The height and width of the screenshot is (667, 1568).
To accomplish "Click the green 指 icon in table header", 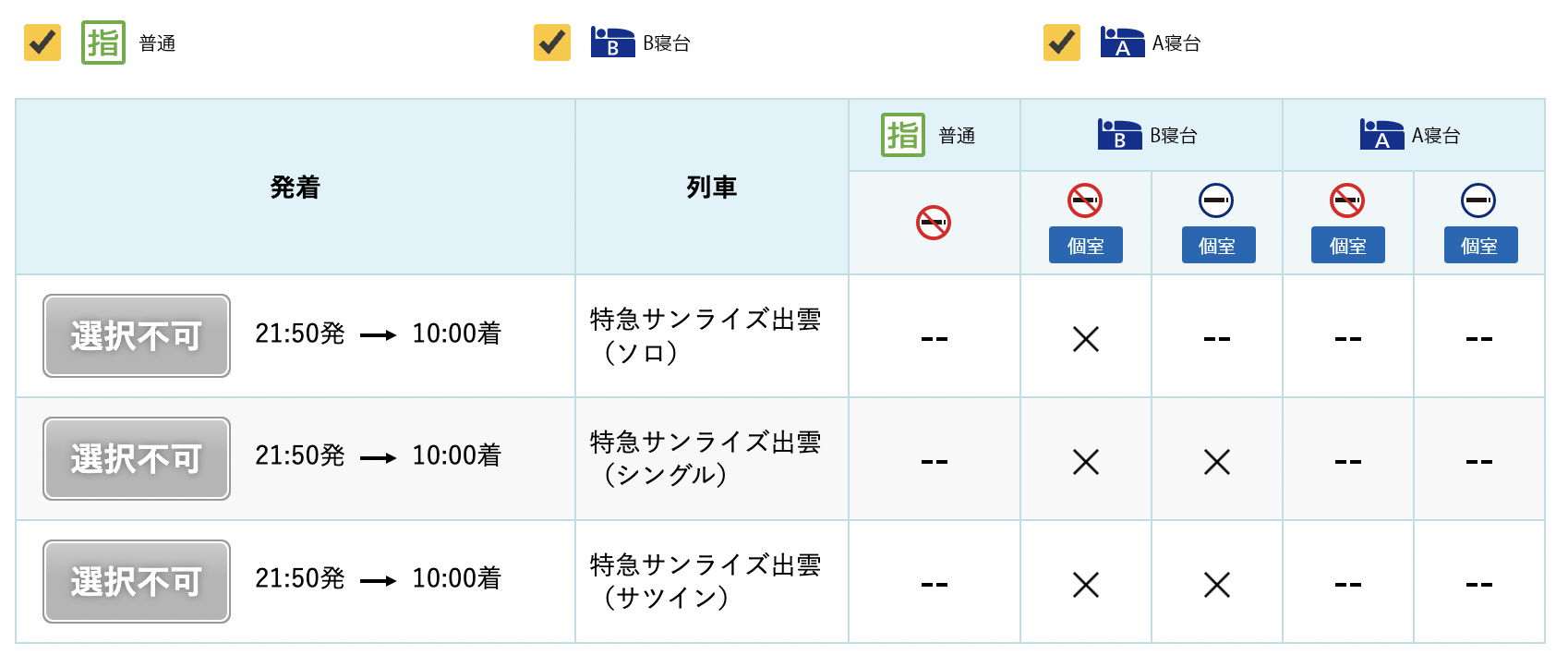I will (902, 135).
